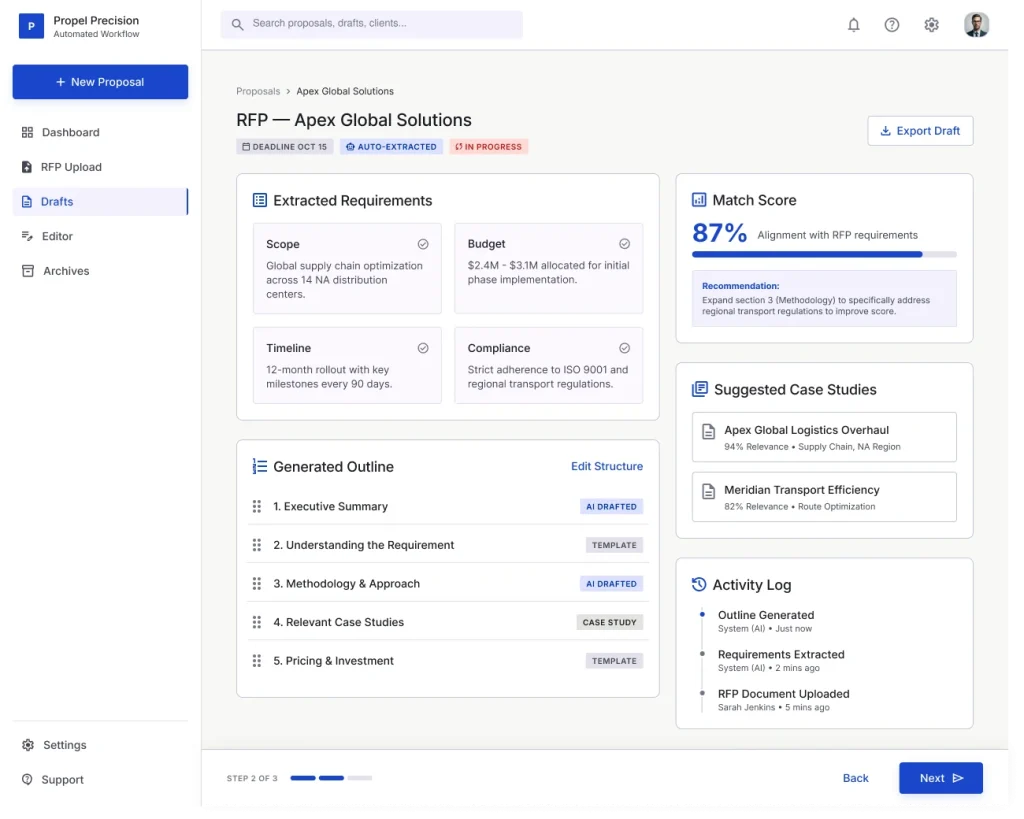
Task: Click the 87% match score value
Action: click(x=719, y=233)
